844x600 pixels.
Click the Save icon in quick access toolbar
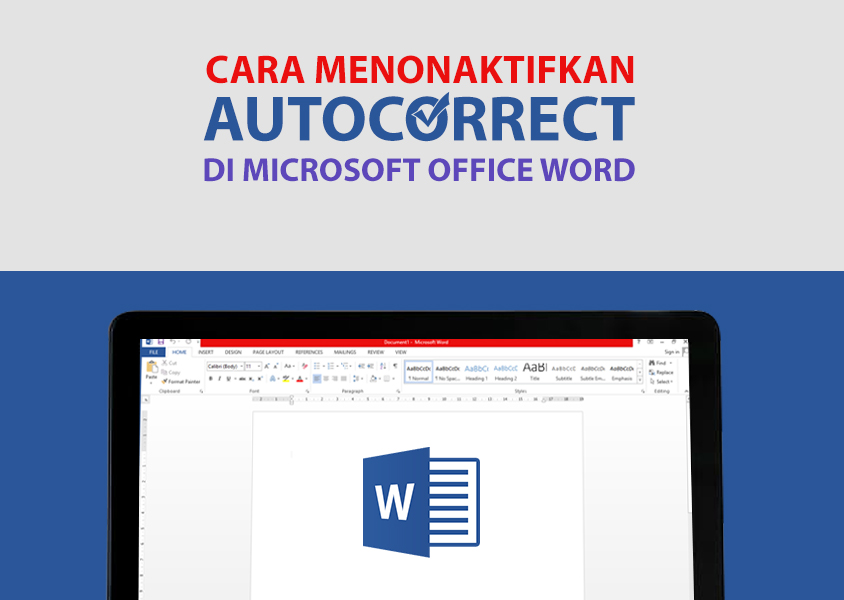point(161,342)
